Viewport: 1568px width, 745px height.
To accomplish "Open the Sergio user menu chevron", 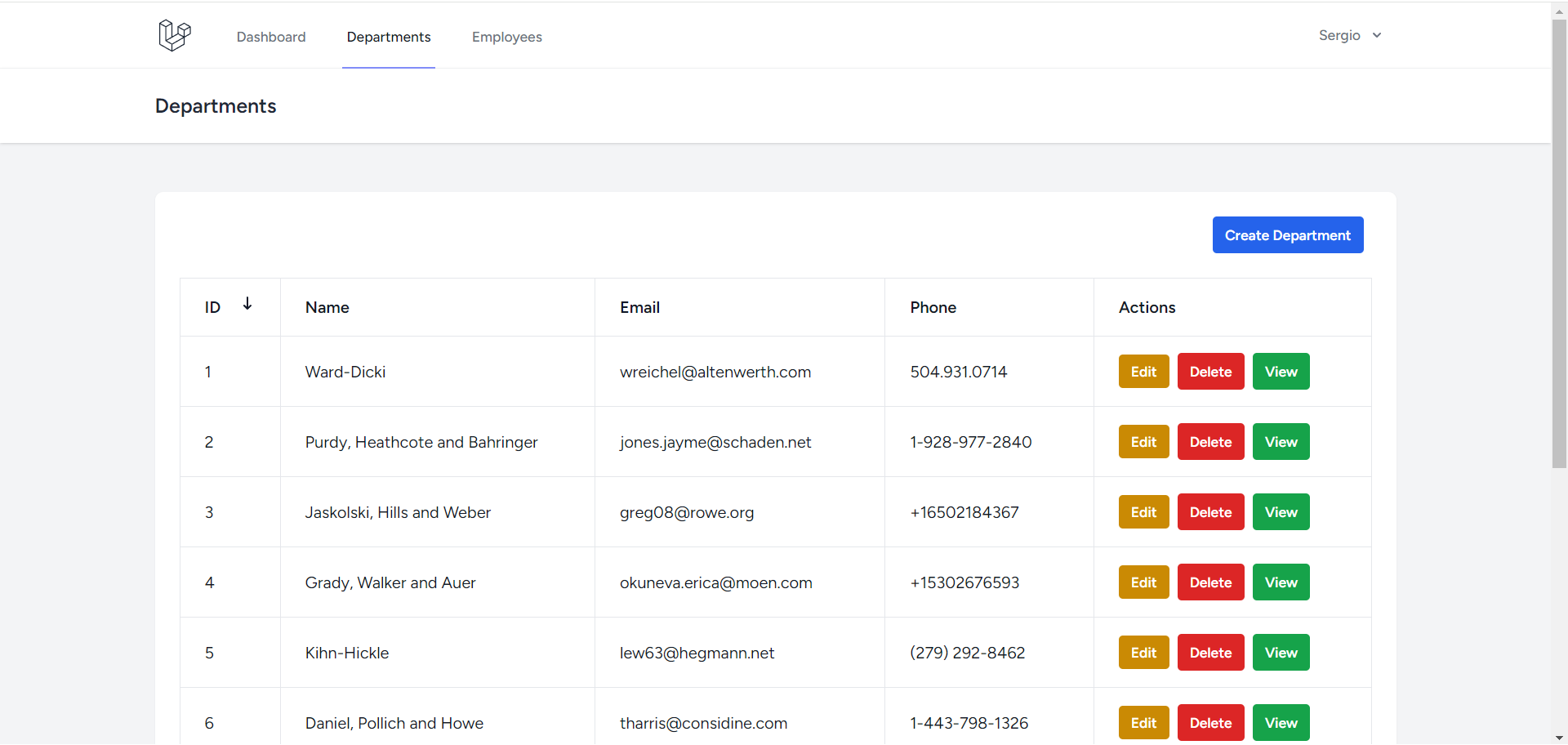I will (x=1377, y=35).
